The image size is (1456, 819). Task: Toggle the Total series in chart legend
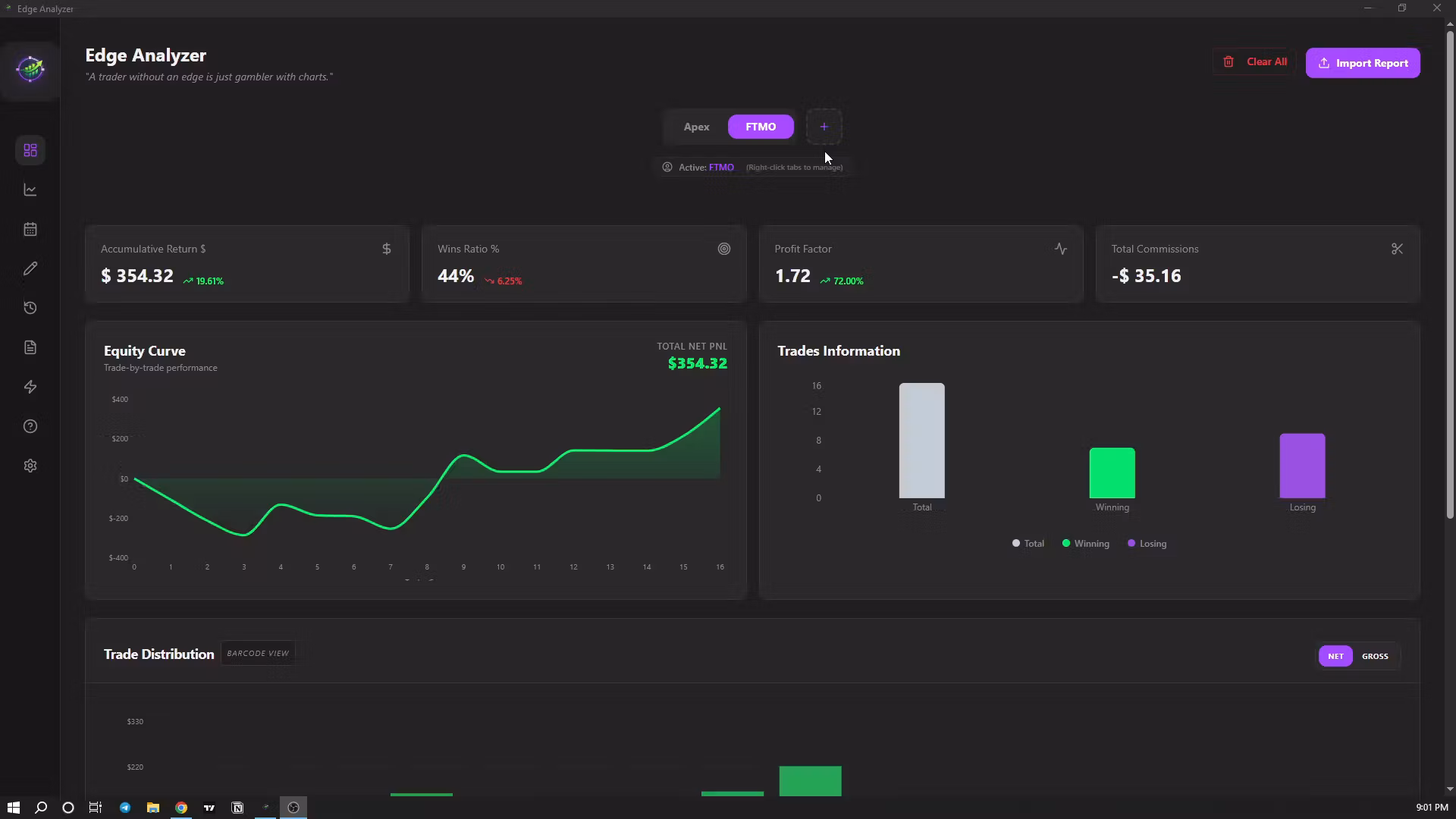(1028, 544)
